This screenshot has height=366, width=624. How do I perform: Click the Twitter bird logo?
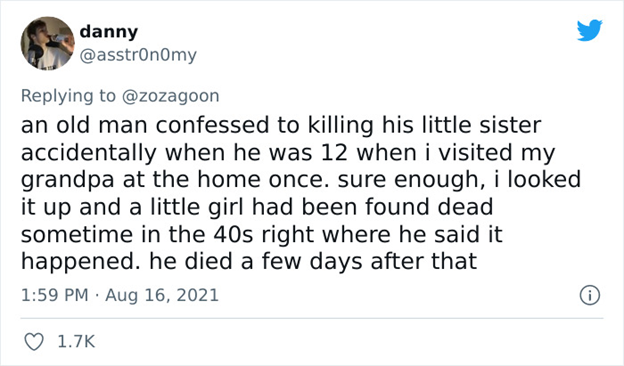tap(589, 30)
